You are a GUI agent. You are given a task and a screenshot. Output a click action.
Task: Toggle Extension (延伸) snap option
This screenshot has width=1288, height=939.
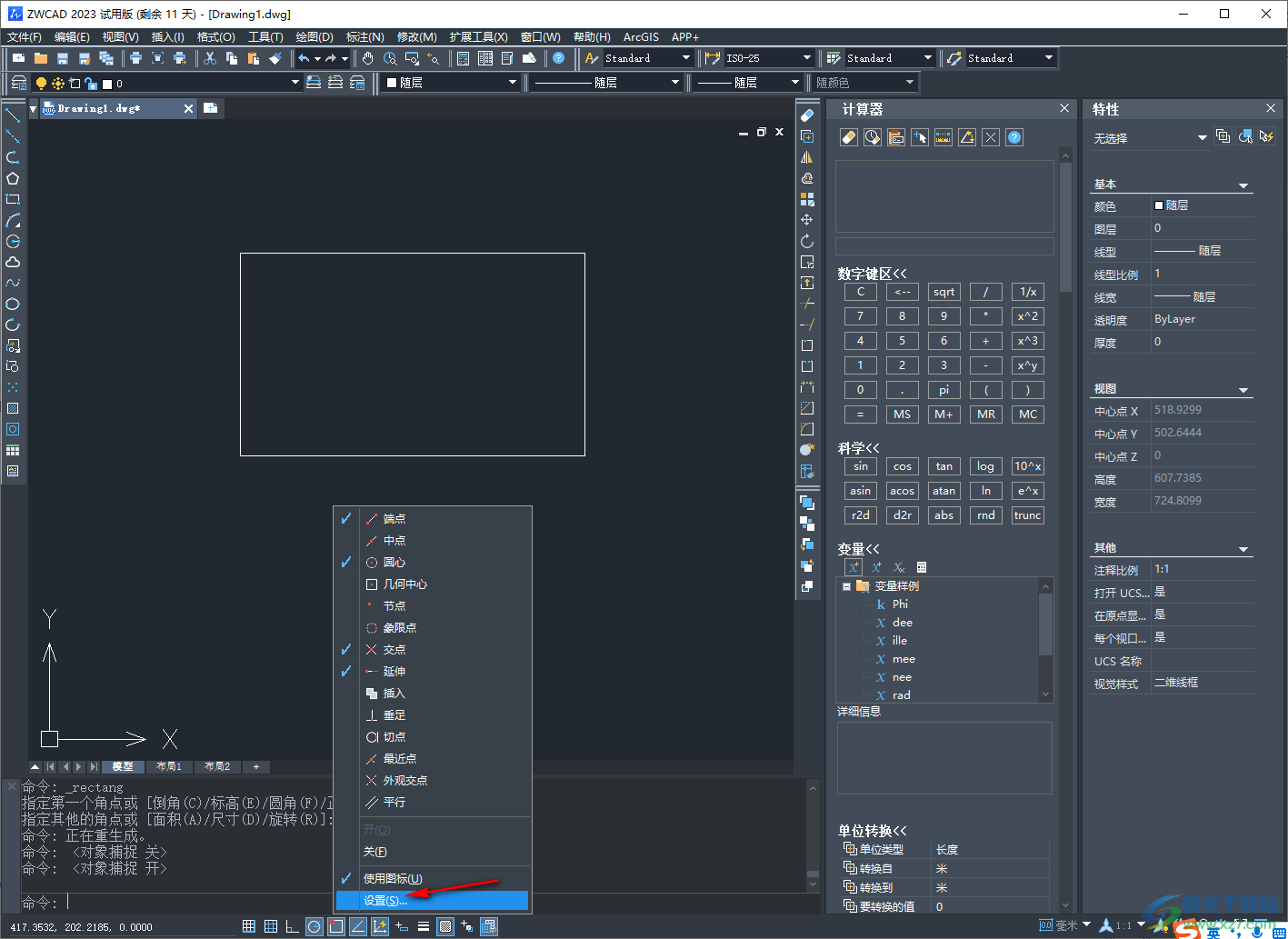(433, 671)
